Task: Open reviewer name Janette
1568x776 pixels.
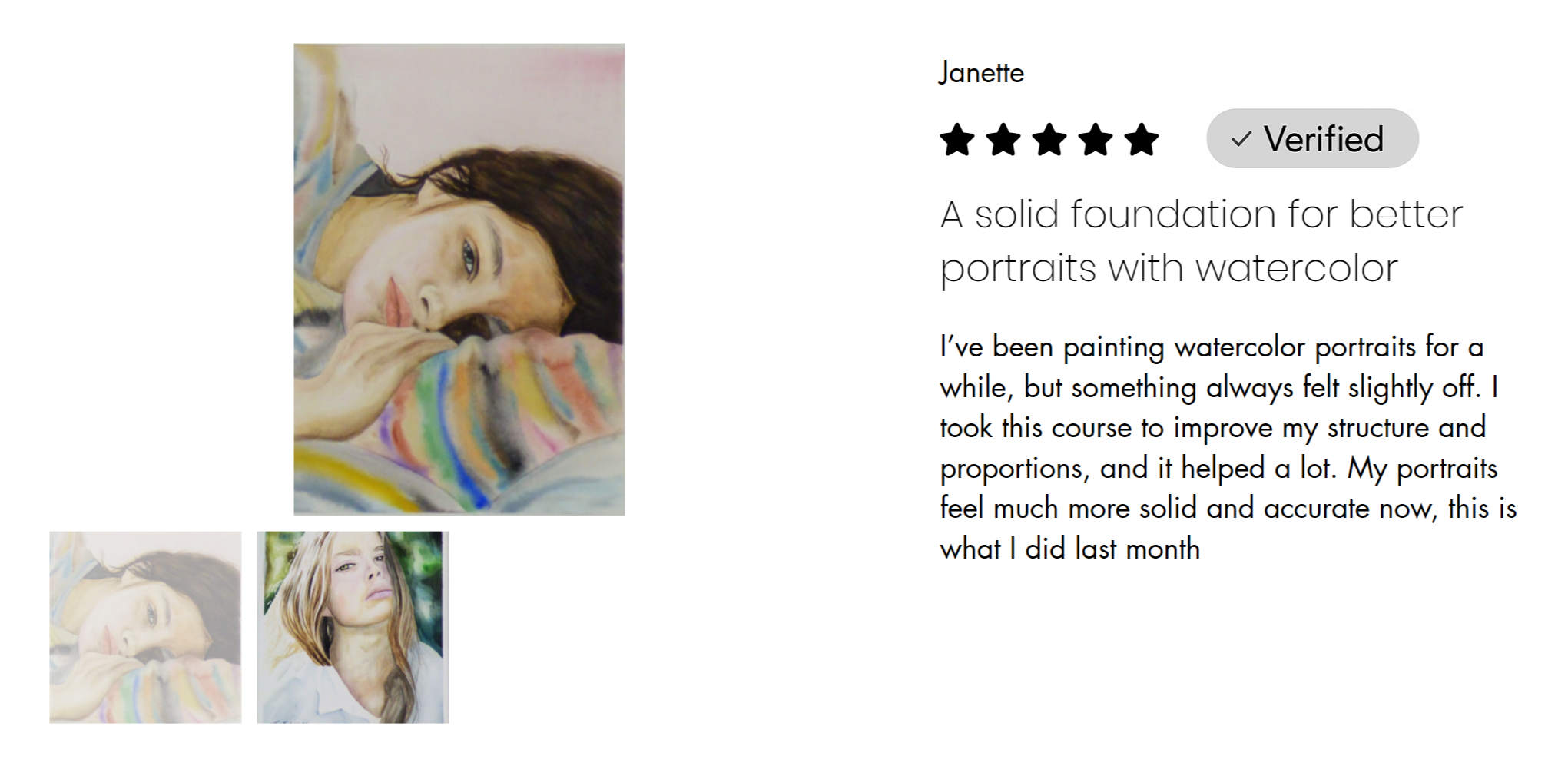Action: click(981, 73)
